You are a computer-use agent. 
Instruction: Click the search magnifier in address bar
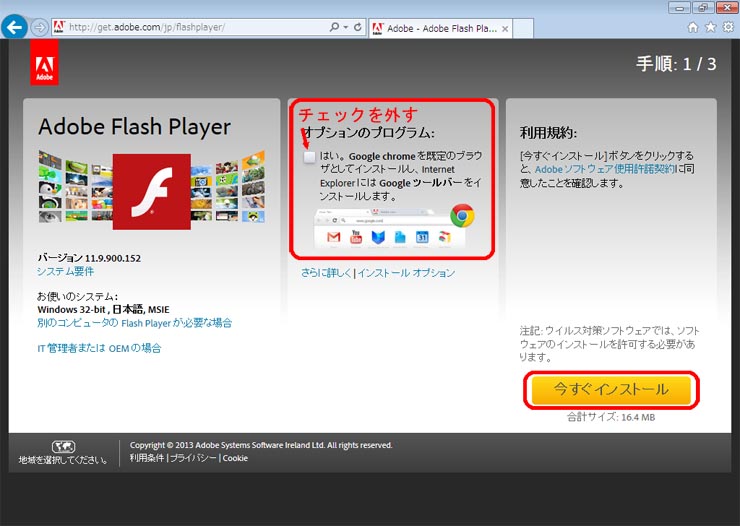(x=334, y=27)
